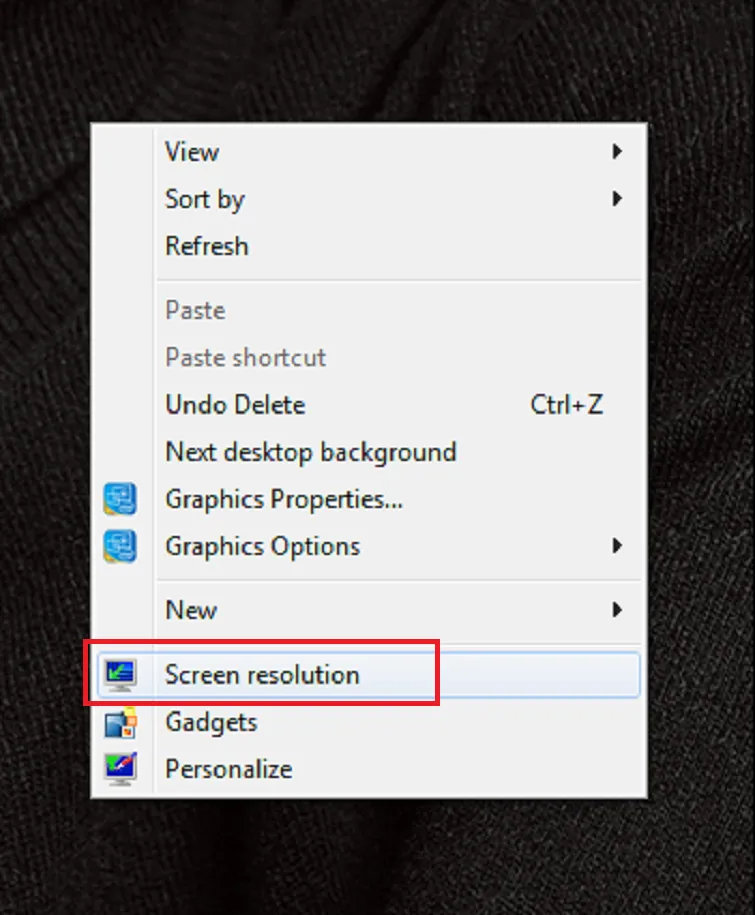Click the Intel icon next to Graphics Options
Viewport: 755px width, 915px height.
(x=120, y=546)
